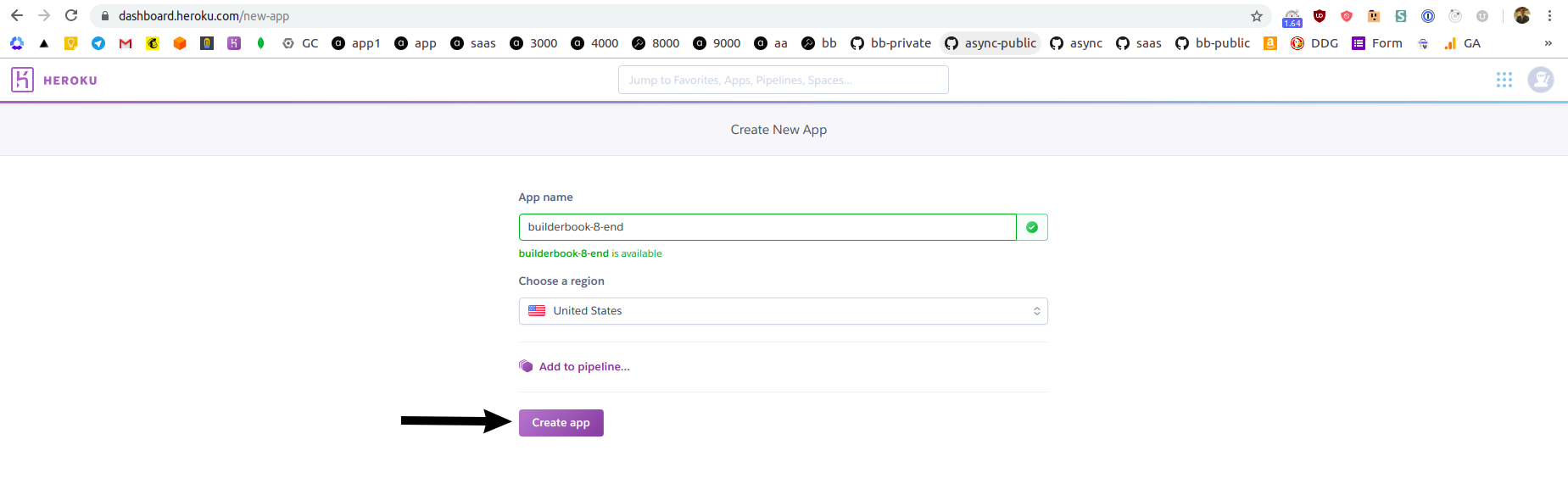Show more bookmarks with the double chevron
The image size is (1568, 495).
(1548, 43)
